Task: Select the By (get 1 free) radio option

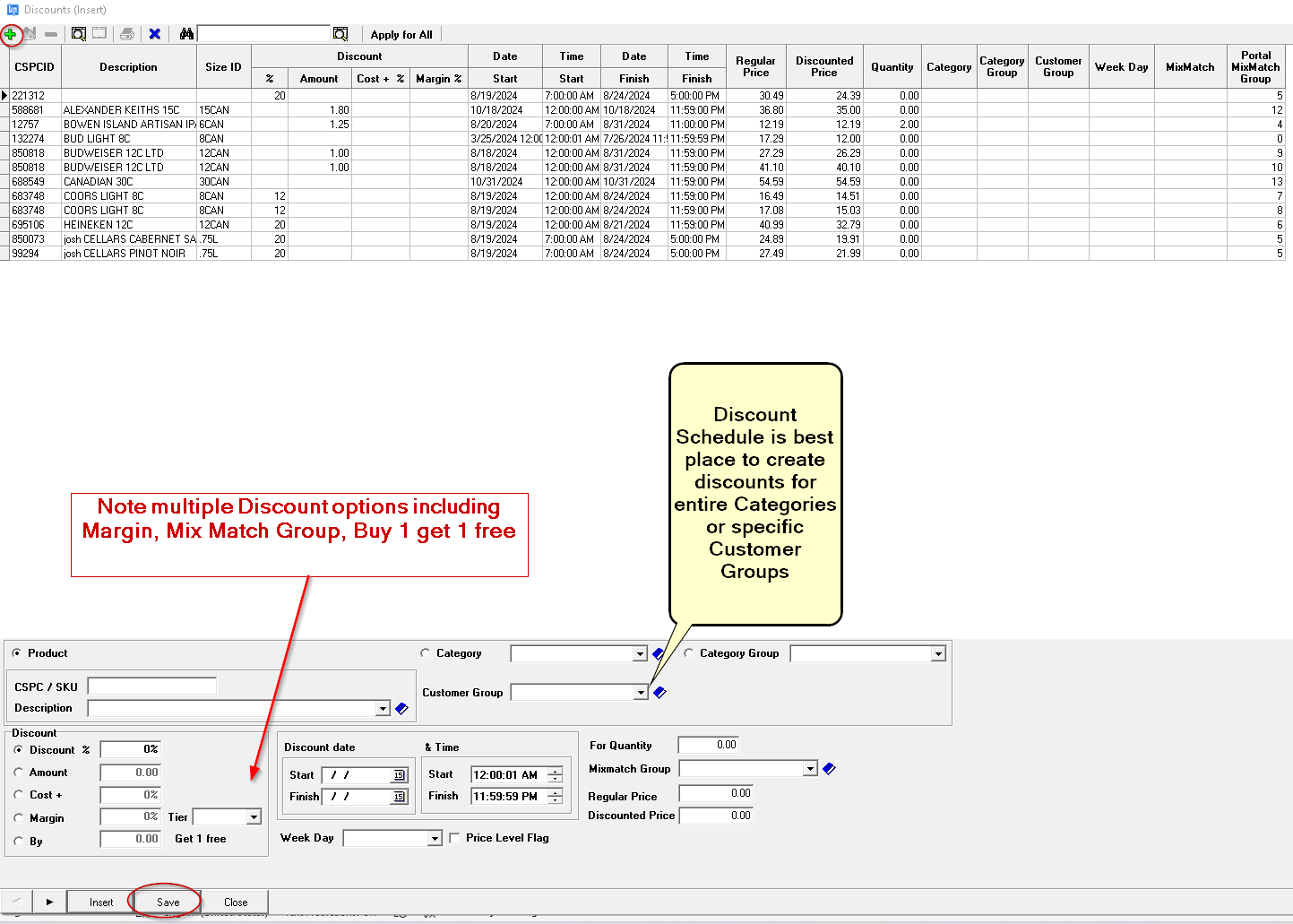Action: pyautogui.click(x=19, y=842)
